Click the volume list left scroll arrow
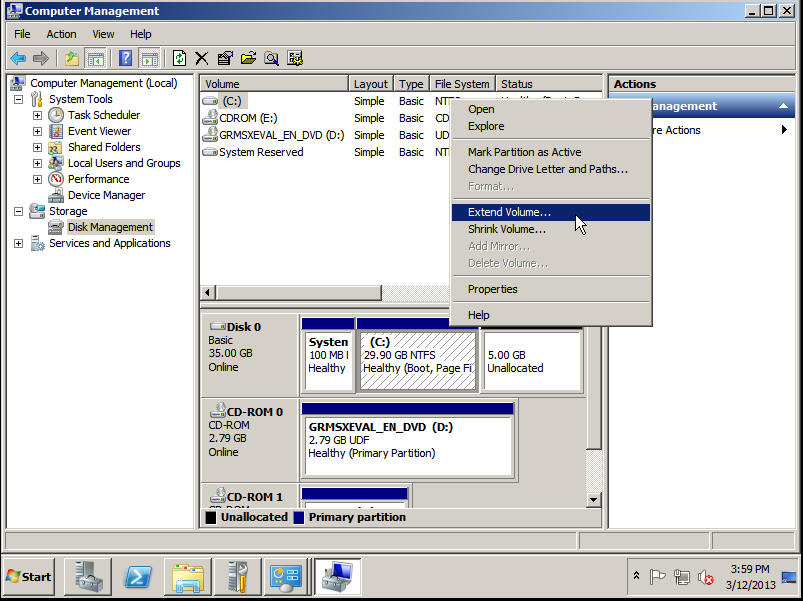 pos(207,292)
